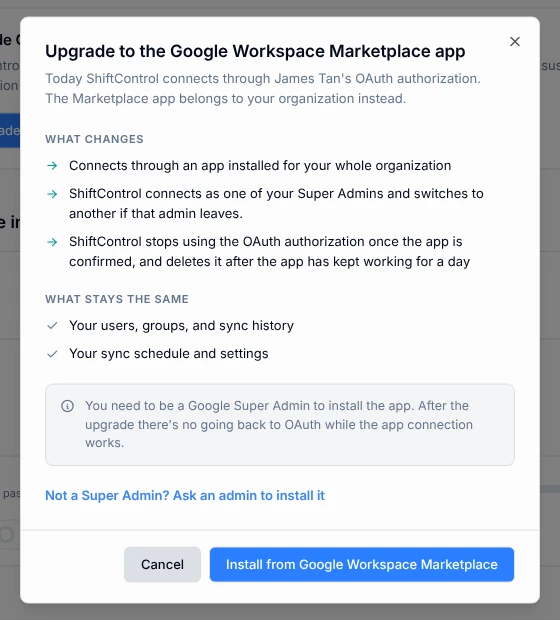Click the info icon in the notice box
Viewport: 560px width, 620px height.
pyautogui.click(x=67, y=406)
